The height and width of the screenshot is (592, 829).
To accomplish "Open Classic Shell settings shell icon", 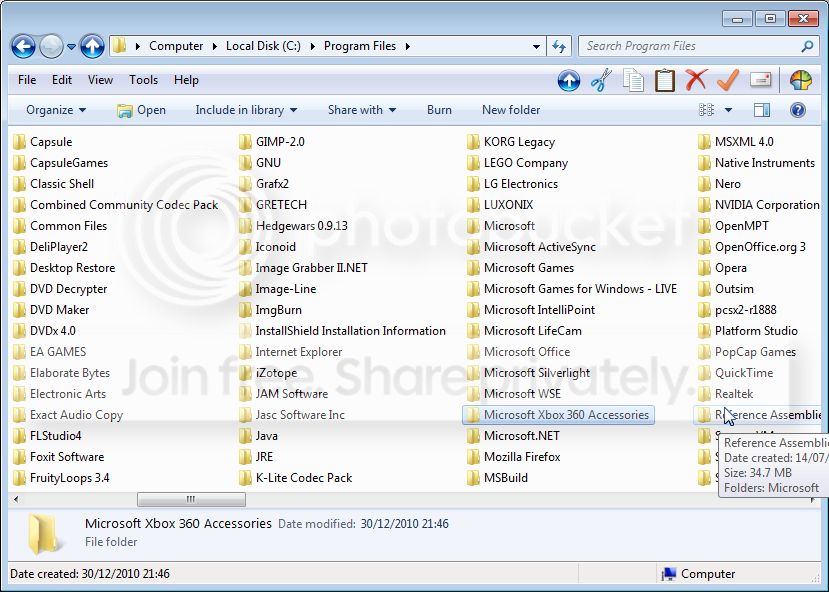I will coord(800,80).
